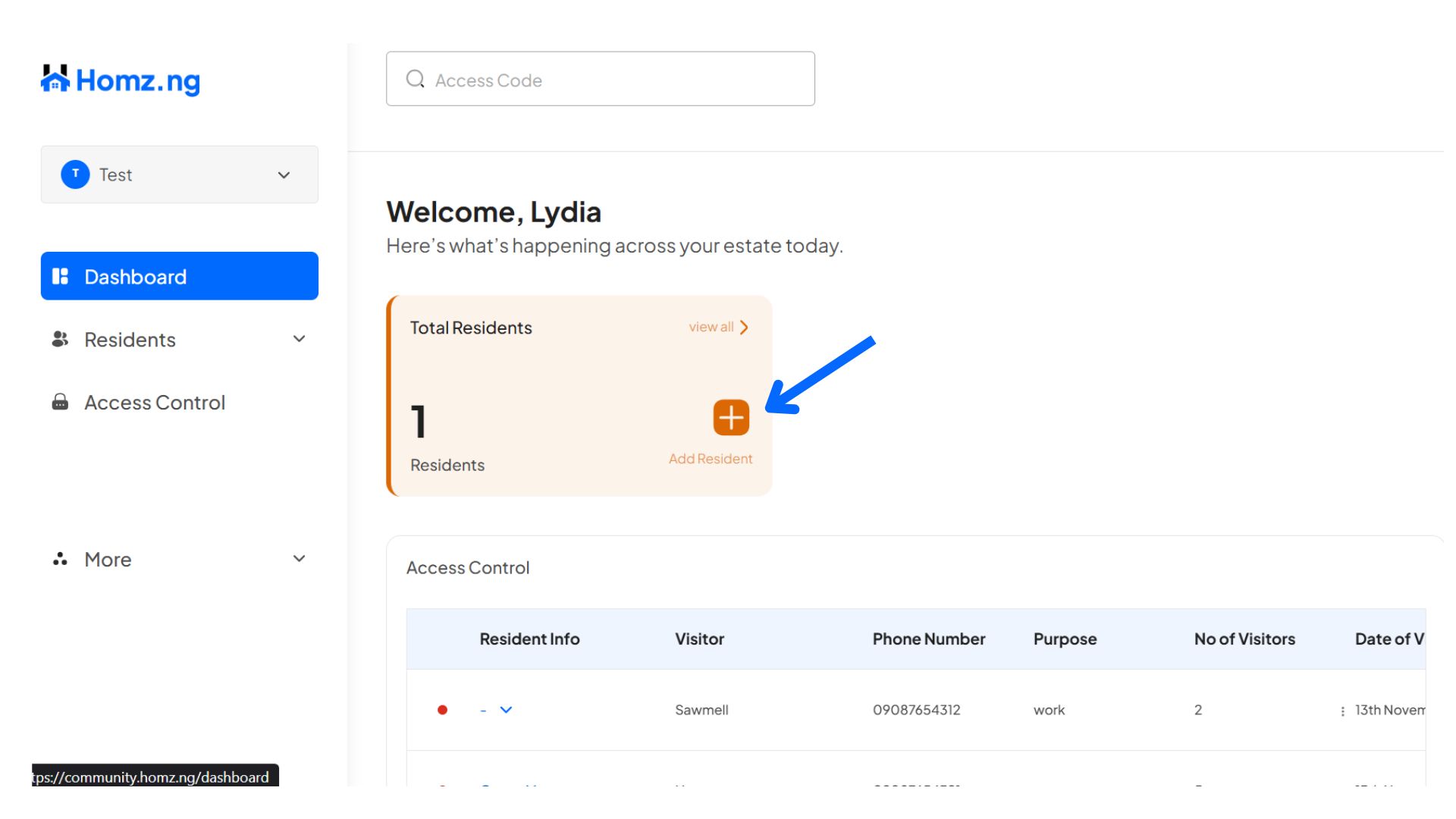Expand the Residents sidebar submenu
The height and width of the screenshot is (819, 1456).
(300, 339)
